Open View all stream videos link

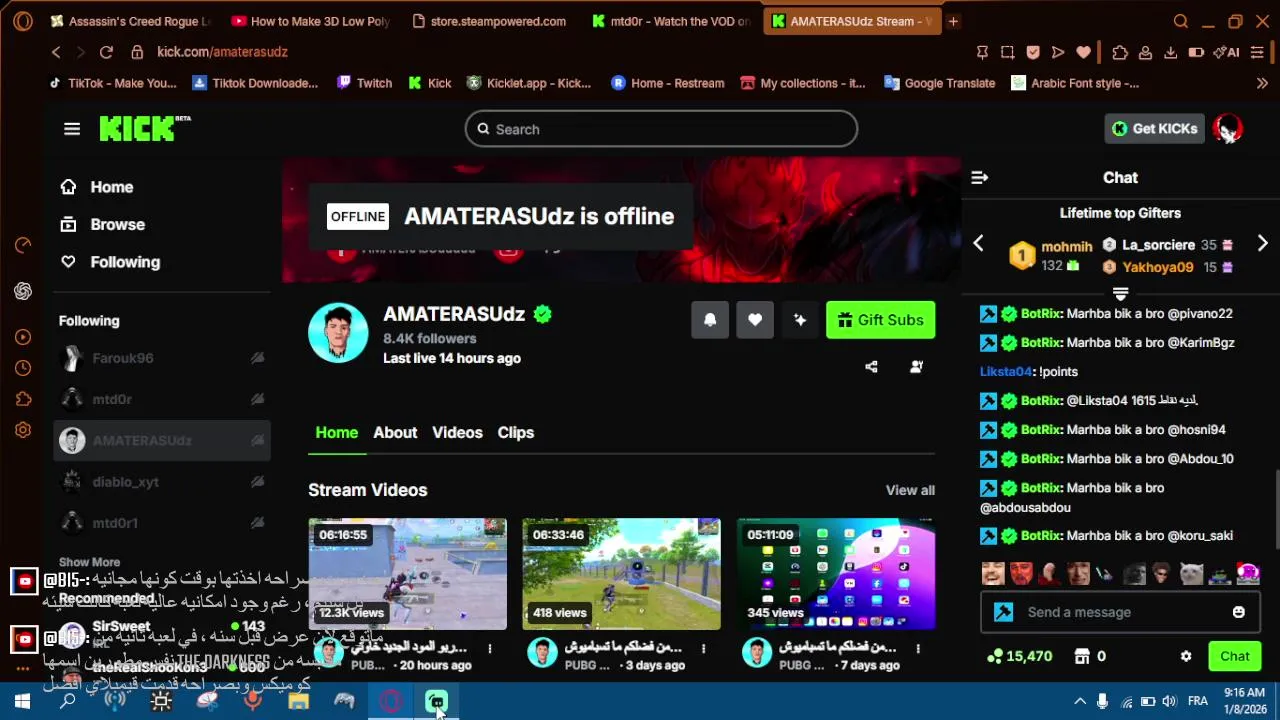910,490
